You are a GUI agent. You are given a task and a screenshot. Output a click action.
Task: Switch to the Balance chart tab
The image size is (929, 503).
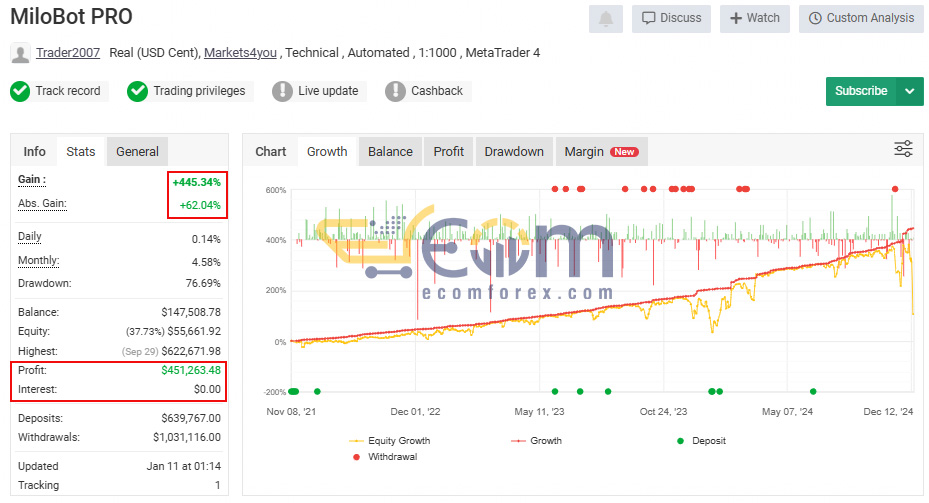[390, 152]
